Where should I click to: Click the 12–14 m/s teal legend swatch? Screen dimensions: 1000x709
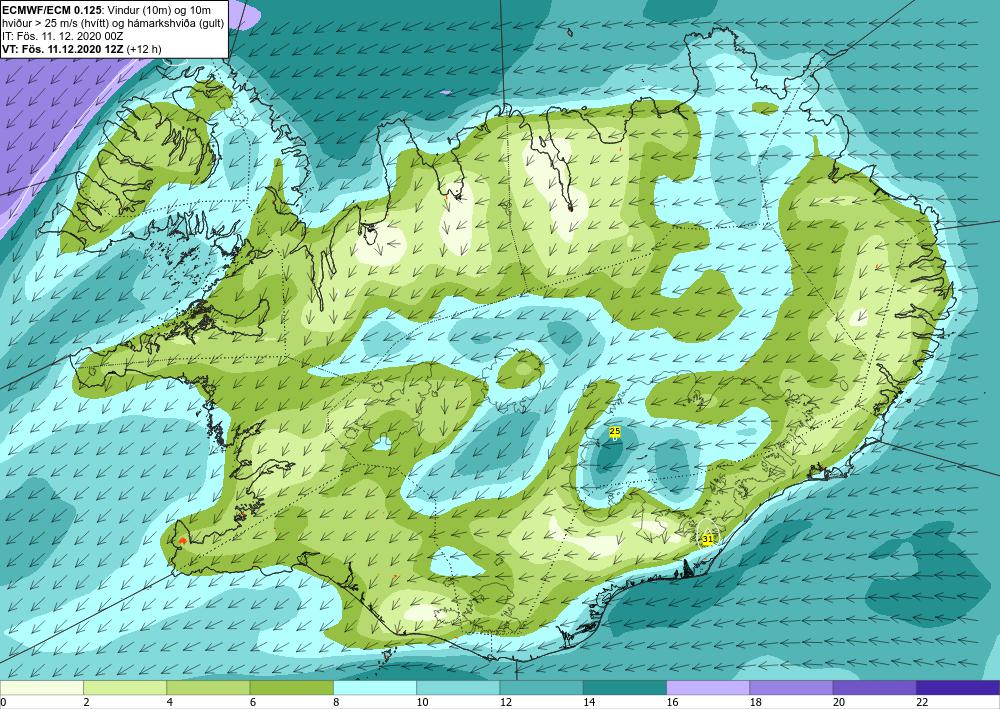[541, 687]
